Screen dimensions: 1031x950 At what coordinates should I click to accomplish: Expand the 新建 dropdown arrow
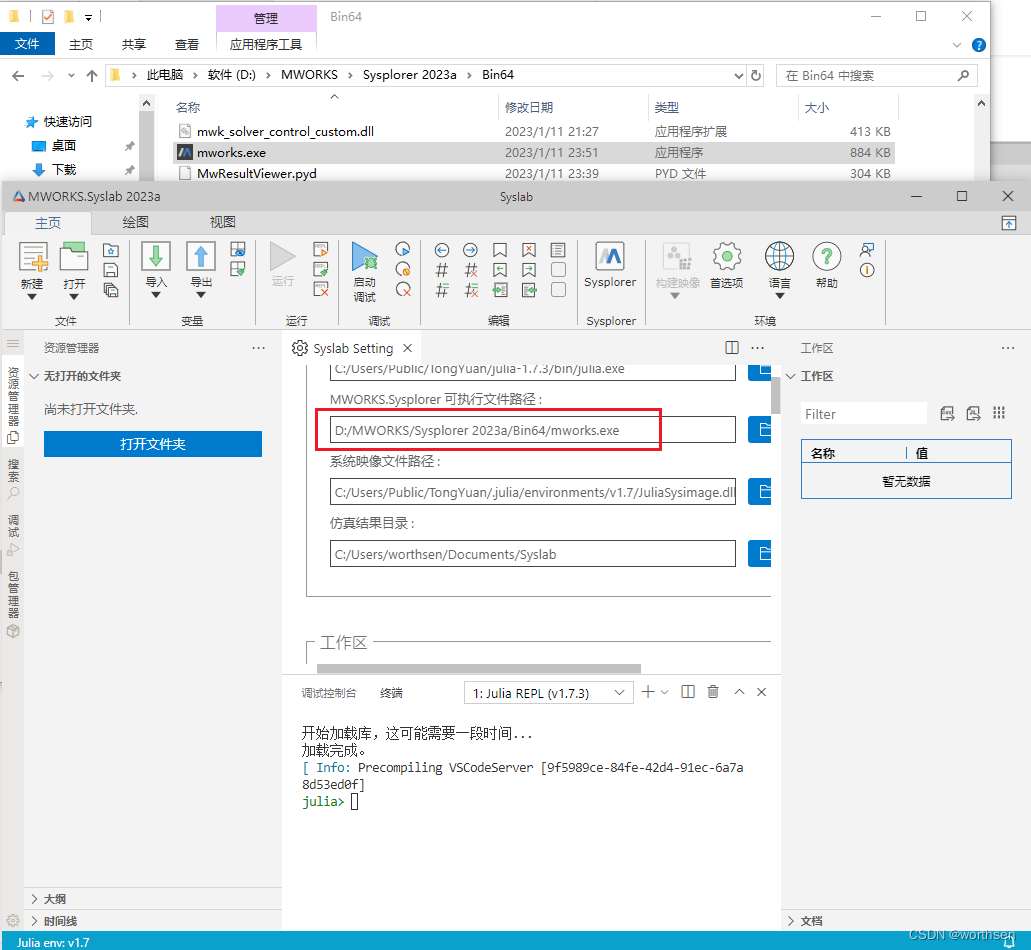pyautogui.click(x=32, y=297)
